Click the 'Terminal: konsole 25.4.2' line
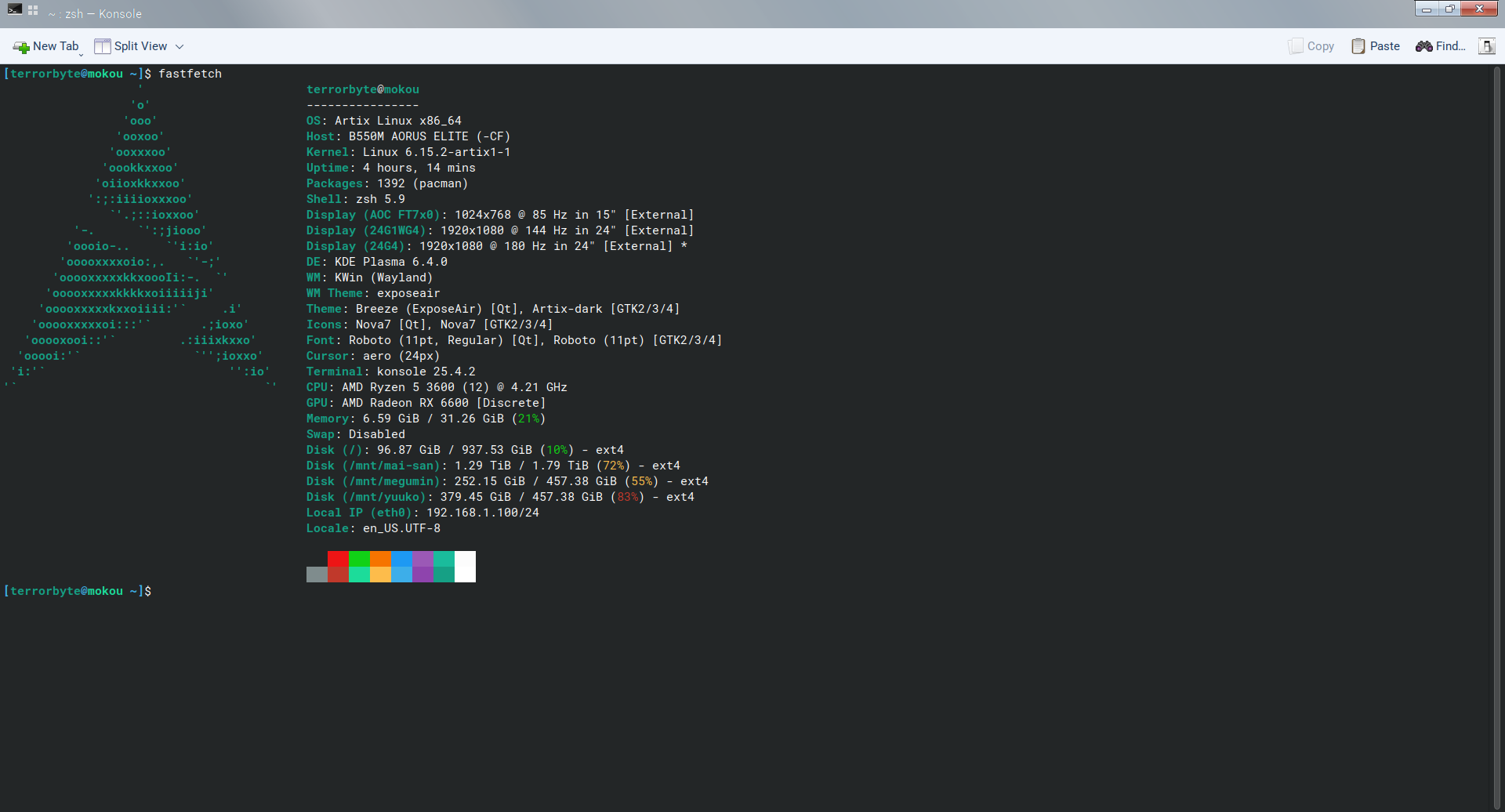The width and height of the screenshot is (1505, 812). (391, 372)
